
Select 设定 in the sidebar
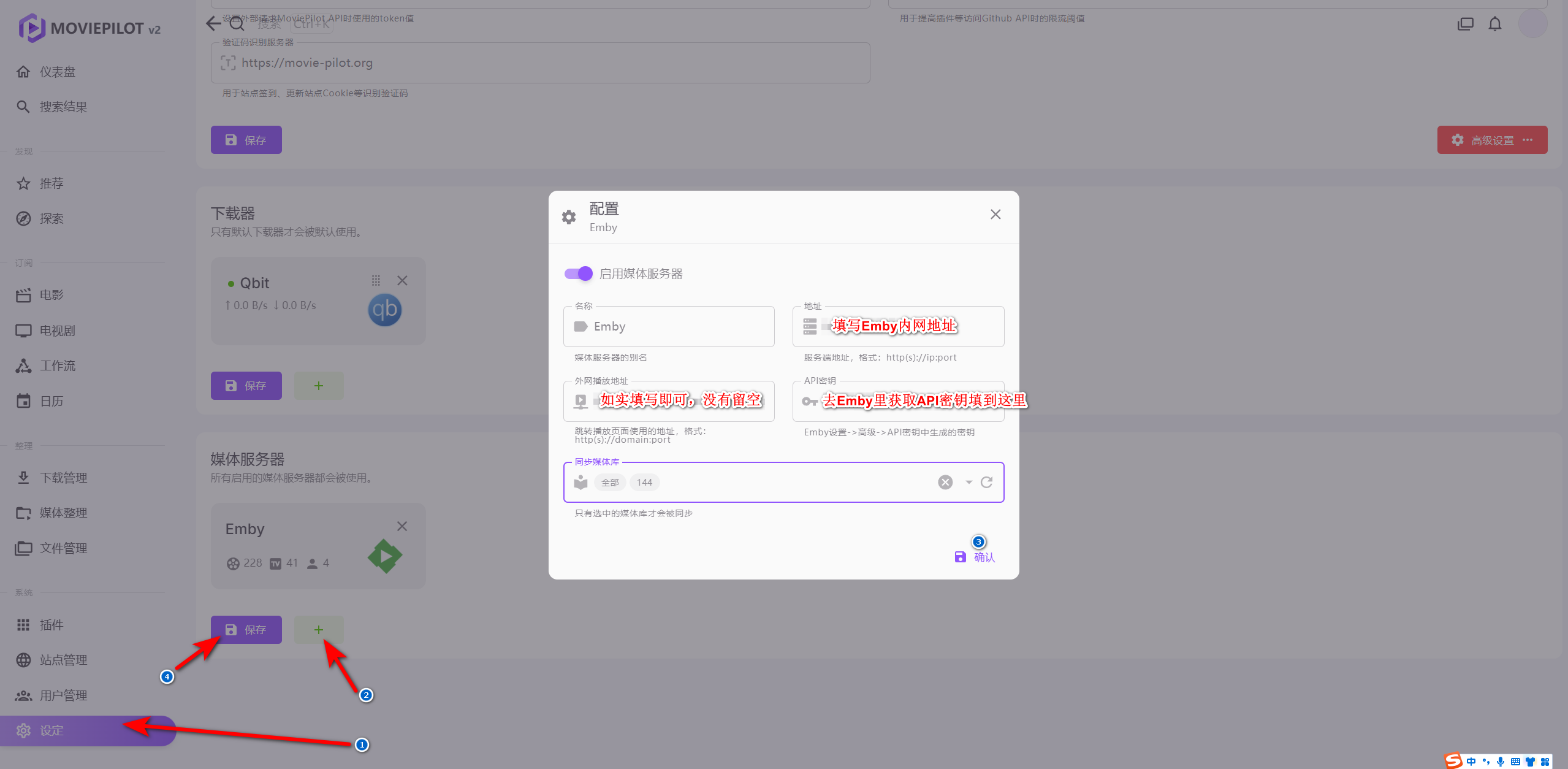pyautogui.click(x=88, y=730)
